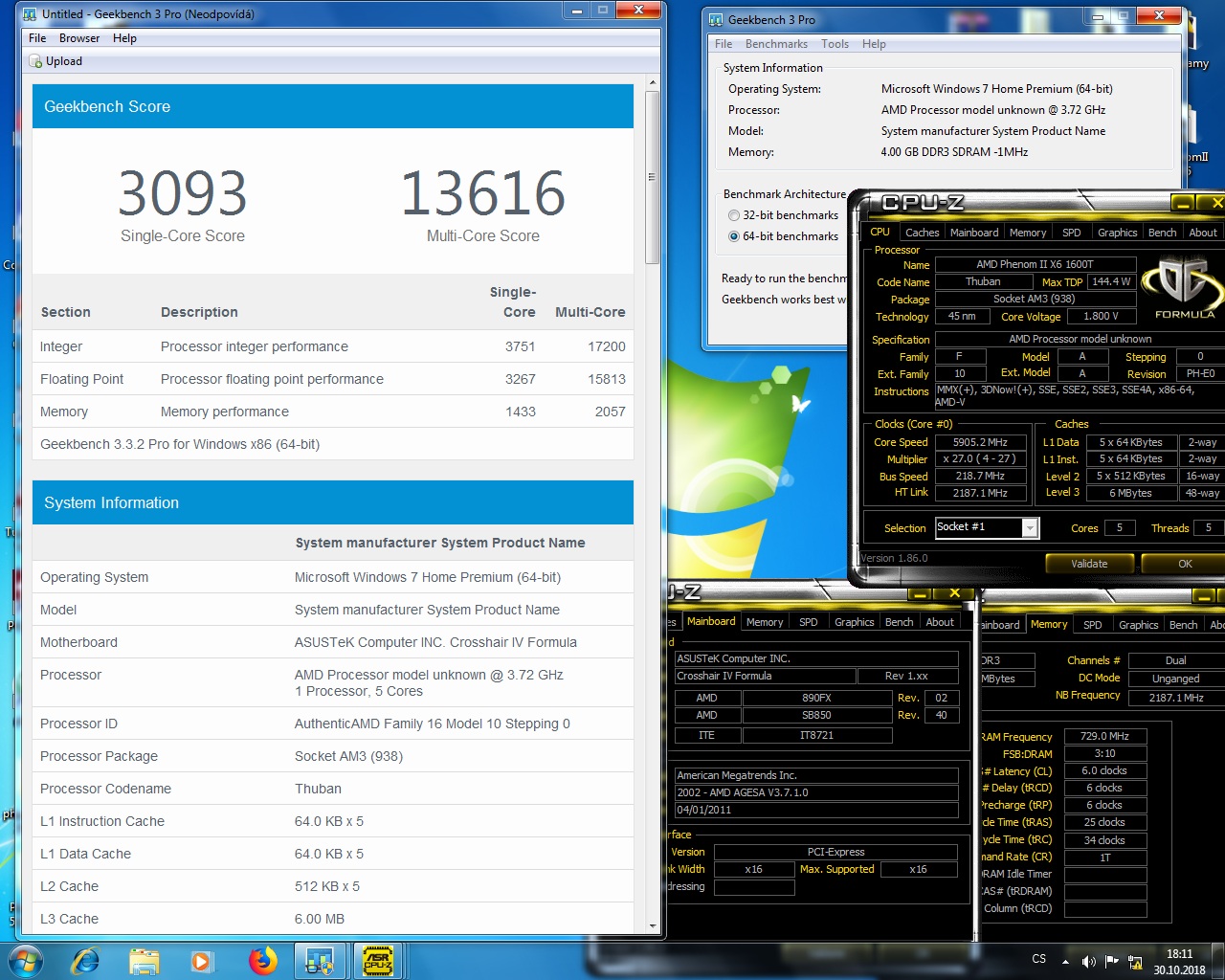Select 32-bit benchmarks radio button
The image size is (1225, 980).
[734, 215]
